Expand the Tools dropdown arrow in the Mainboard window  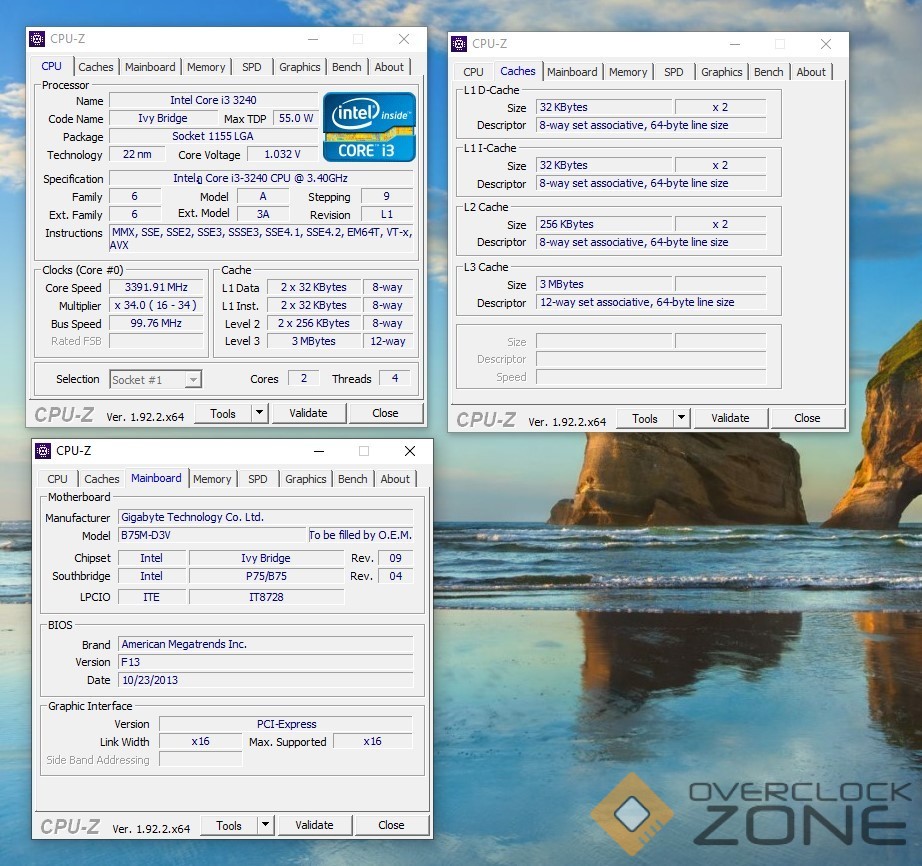[x=266, y=825]
